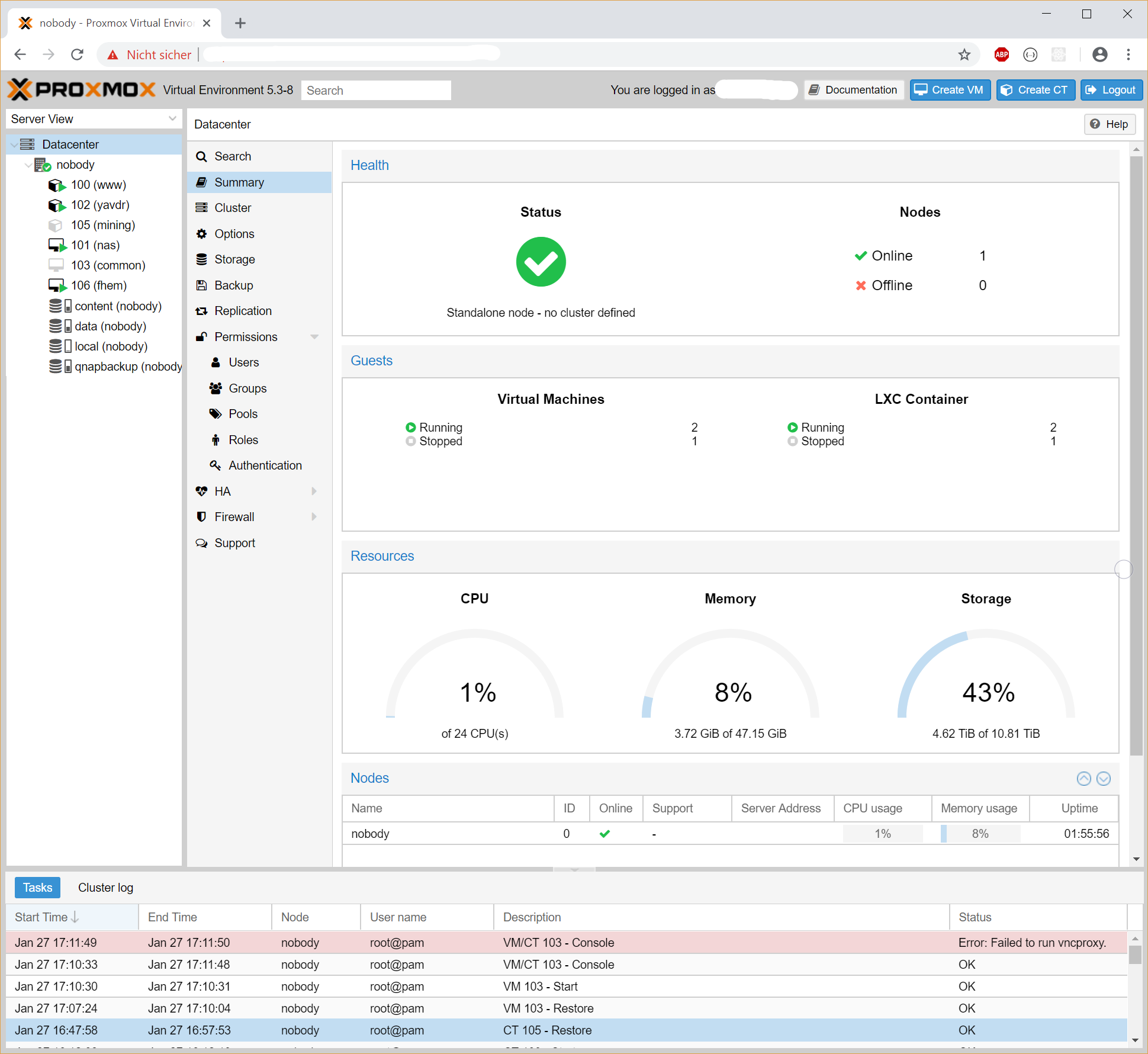
Task: Expand the Firewall submenu arrow
Action: click(314, 517)
